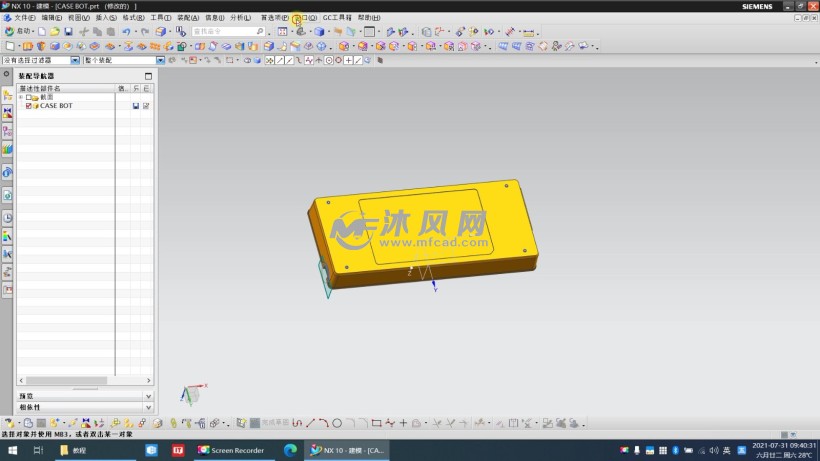Screen dimensions: 820x461
Task: Select the sketch Arc tool icon
Action: 324,423
